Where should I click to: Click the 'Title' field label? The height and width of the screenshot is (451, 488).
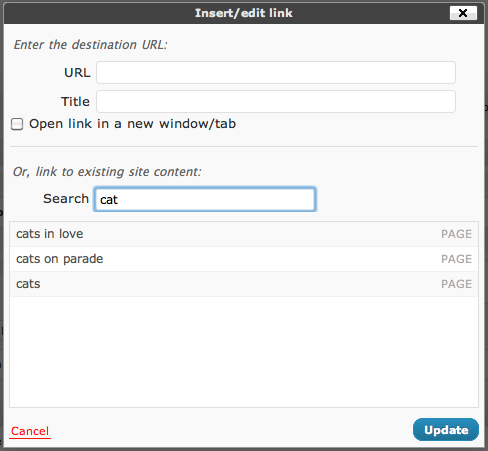click(x=75, y=101)
